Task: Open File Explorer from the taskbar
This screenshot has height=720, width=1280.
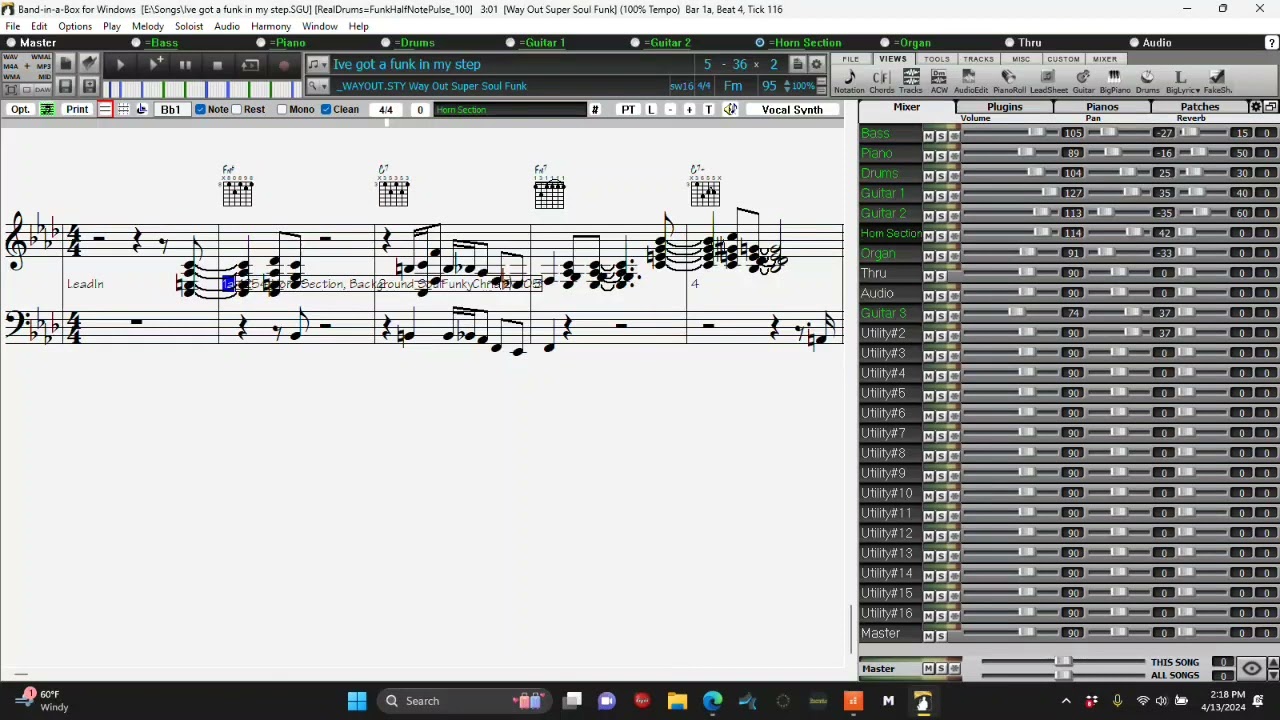Action: 677,701
